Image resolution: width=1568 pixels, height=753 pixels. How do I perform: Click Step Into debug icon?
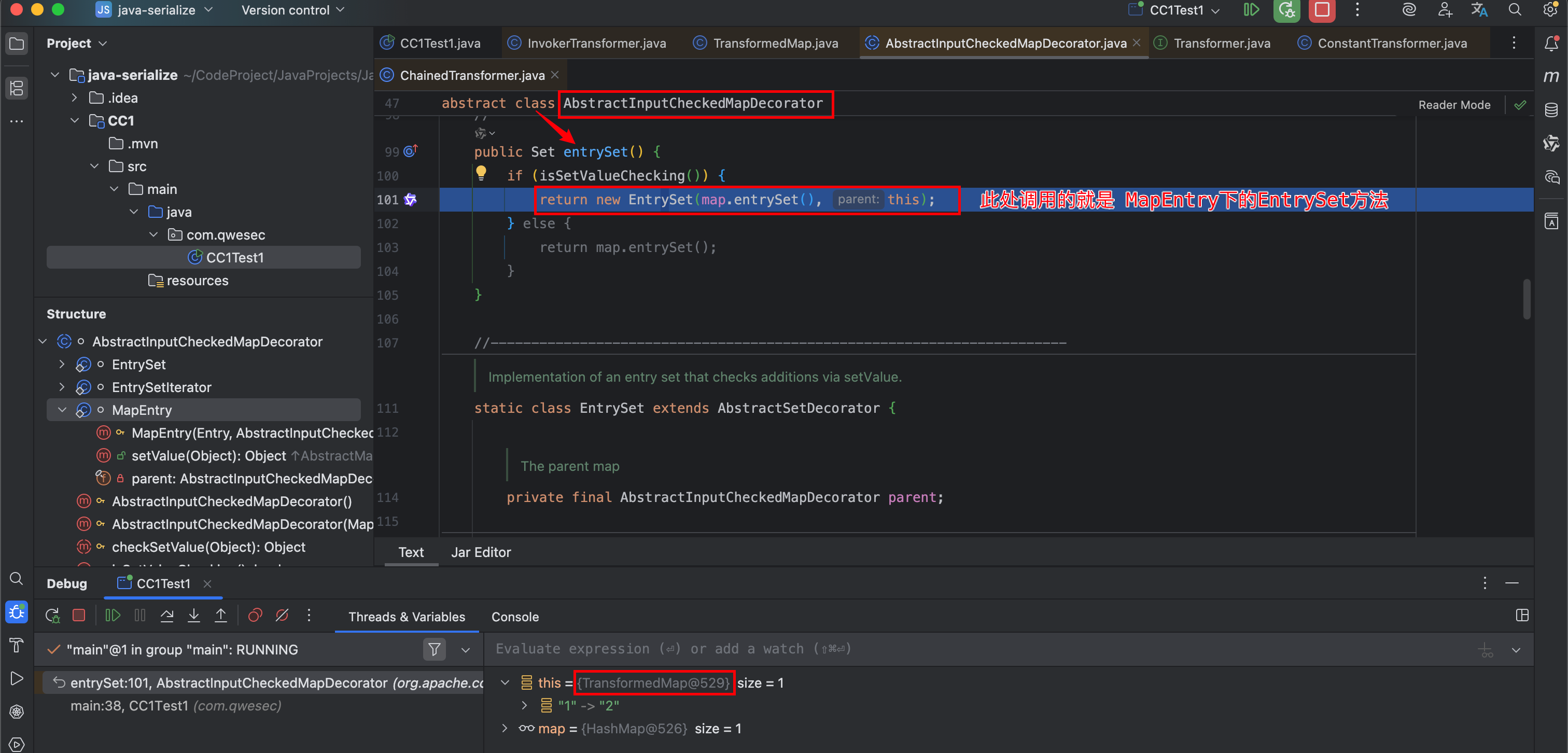pos(193,616)
